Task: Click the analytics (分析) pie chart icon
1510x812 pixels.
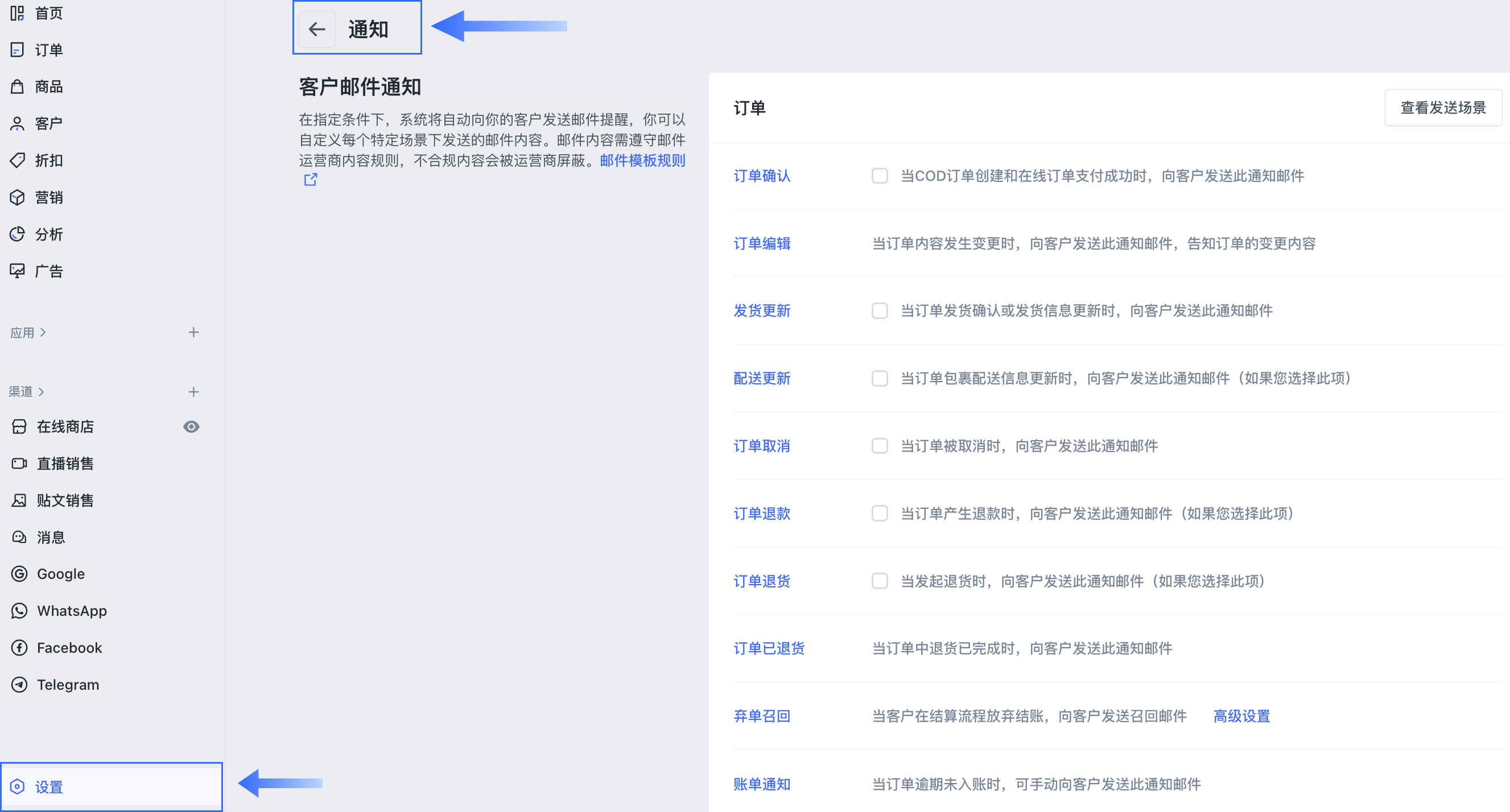Action: 18,234
